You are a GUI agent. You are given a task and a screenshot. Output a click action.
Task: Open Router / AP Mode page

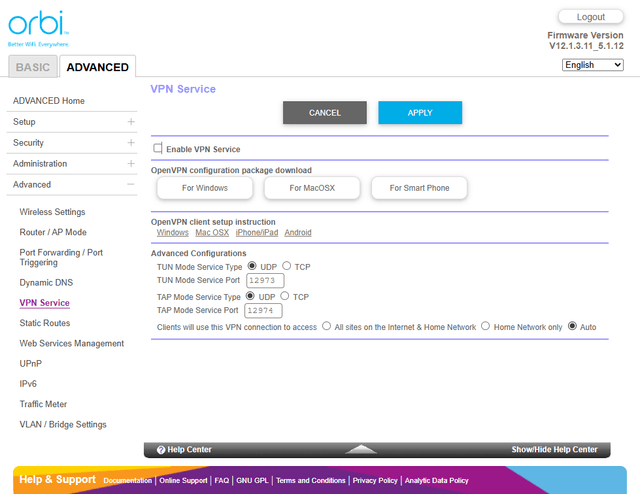pyautogui.click(x=53, y=232)
